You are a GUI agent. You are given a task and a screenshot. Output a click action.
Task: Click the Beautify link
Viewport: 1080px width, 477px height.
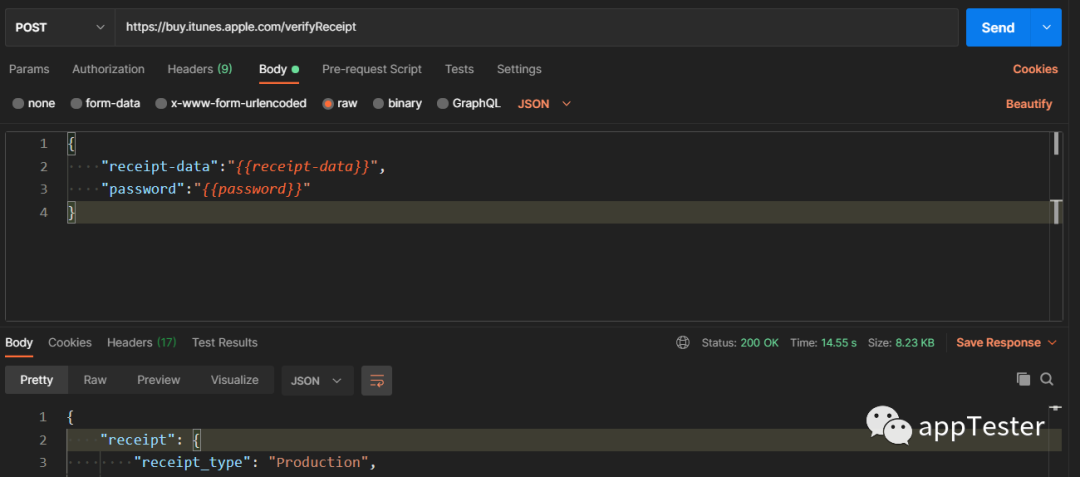tap(1028, 104)
